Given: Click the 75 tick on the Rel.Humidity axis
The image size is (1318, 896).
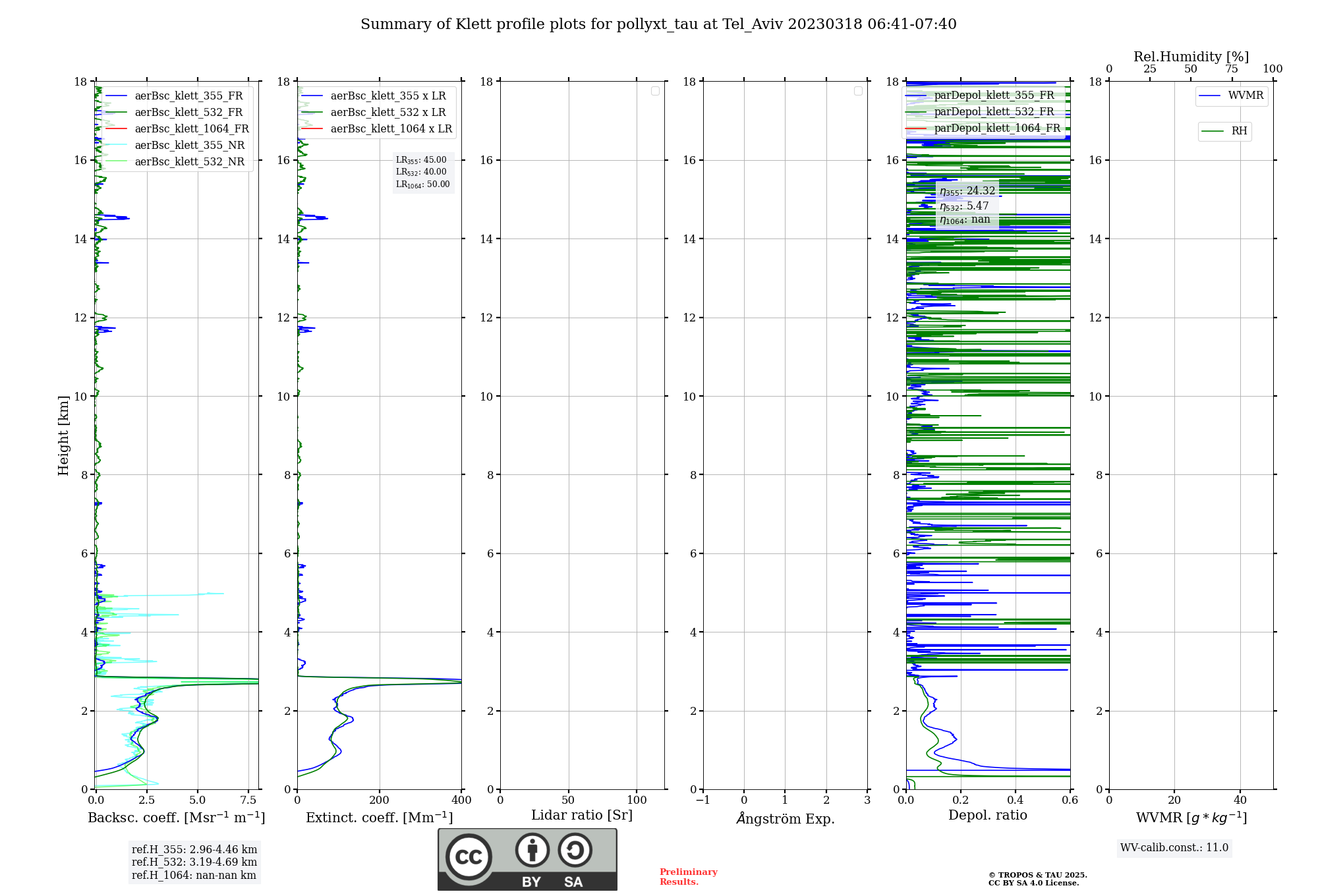Looking at the screenshot, I should [1232, 69].
